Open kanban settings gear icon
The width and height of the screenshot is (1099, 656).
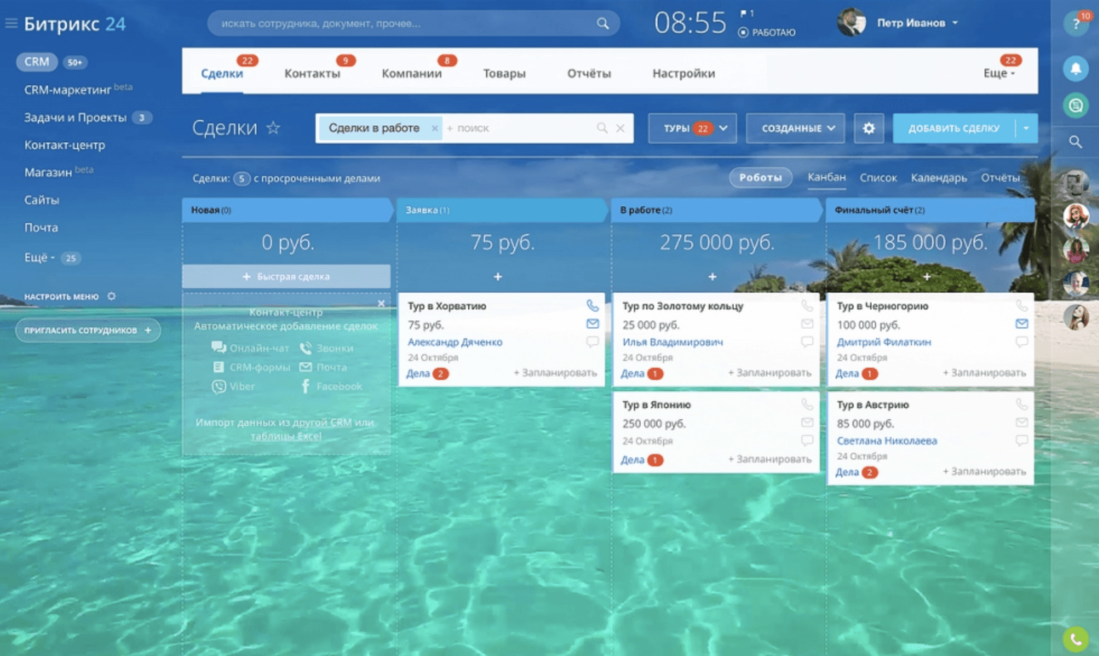point(868,128)
